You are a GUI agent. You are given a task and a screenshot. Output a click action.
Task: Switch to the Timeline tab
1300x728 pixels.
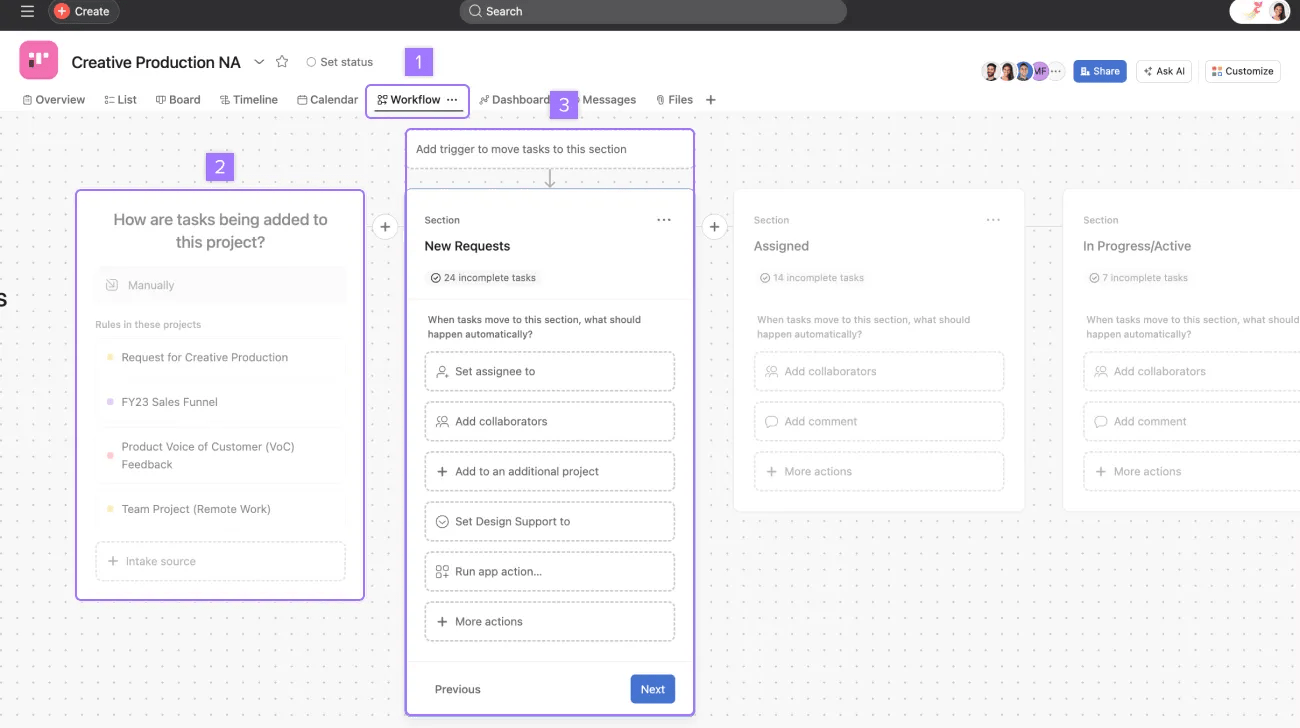click(249, 100)
